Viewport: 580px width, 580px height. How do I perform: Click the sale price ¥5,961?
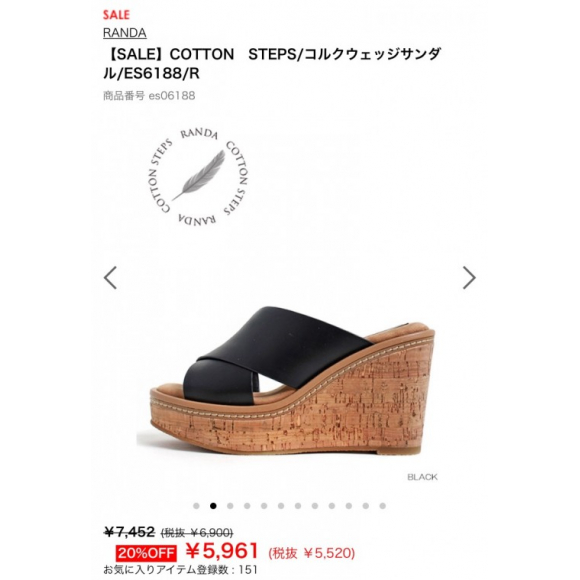pyautogui.click(x=221, y=551)
